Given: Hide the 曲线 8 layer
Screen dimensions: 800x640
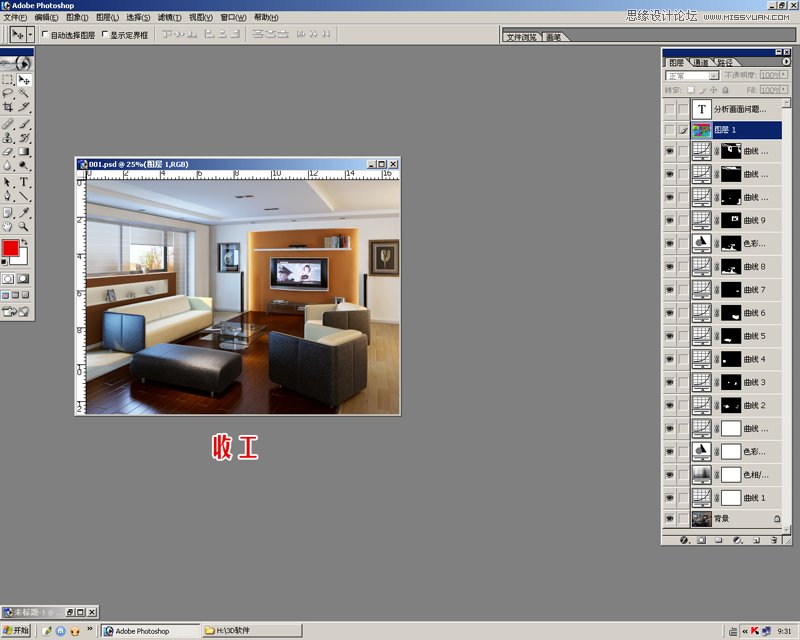Looking at the screenshot, I should 669,267.
